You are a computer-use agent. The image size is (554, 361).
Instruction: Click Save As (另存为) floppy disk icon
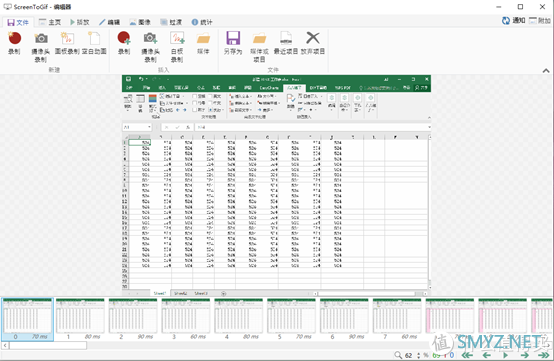tap(233, 43)
